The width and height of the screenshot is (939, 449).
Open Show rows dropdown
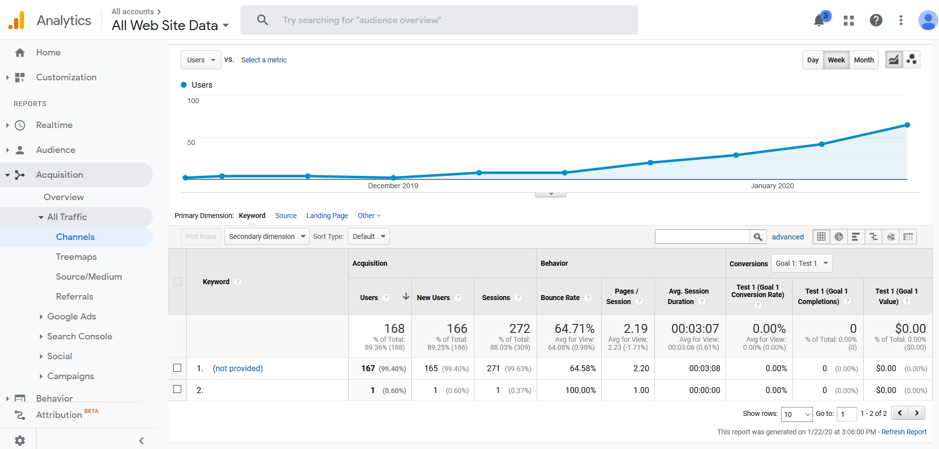797,414
